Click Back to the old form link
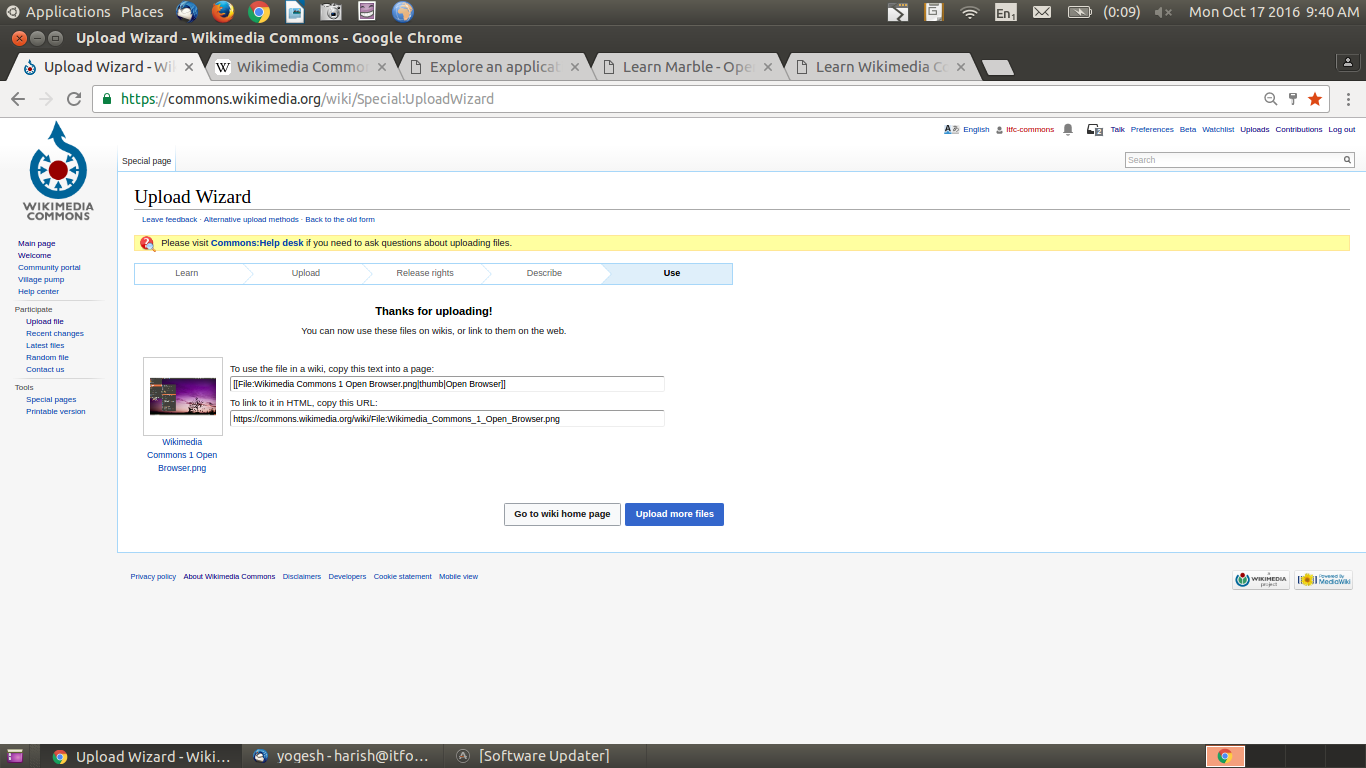This screenshot has width=1366, height=768. point(340,219)
